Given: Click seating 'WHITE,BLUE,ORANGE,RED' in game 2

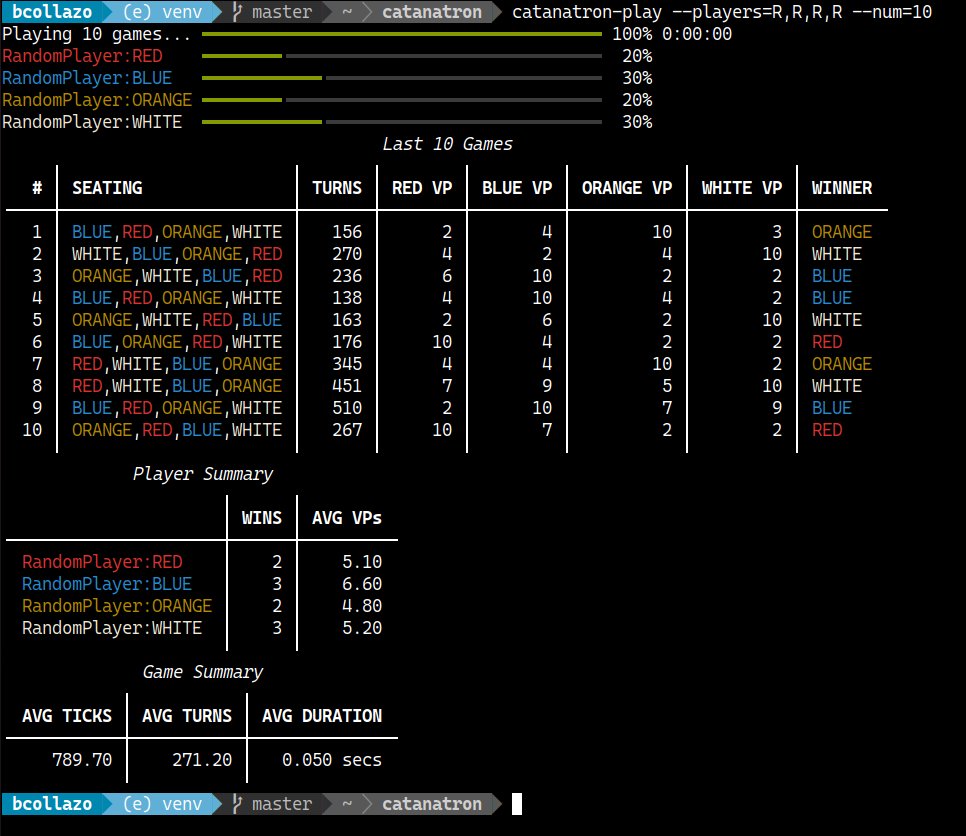Looking at the screenshot, I should tap(177, 254).
